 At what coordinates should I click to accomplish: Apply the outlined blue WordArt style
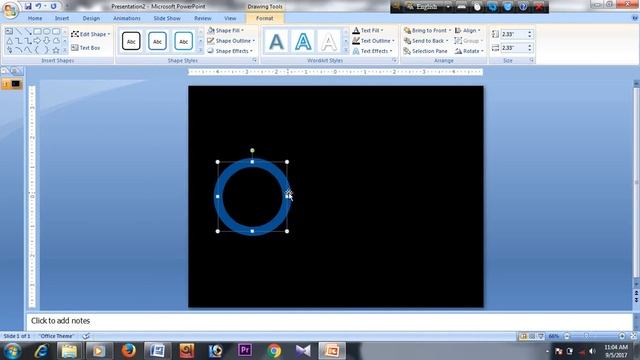303,42
